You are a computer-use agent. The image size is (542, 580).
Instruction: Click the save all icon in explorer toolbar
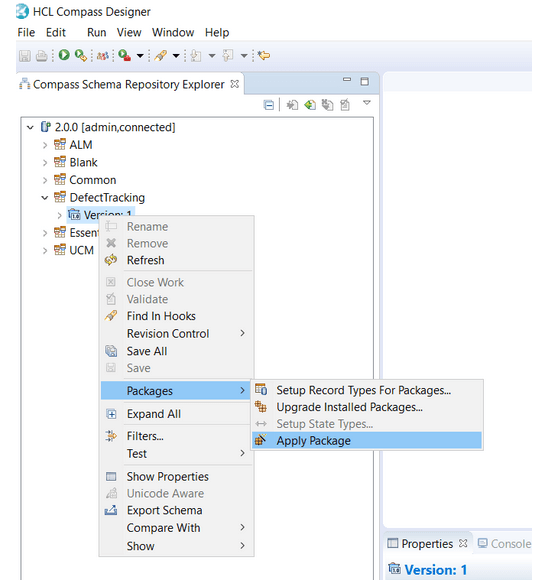(x=327, y=105)
